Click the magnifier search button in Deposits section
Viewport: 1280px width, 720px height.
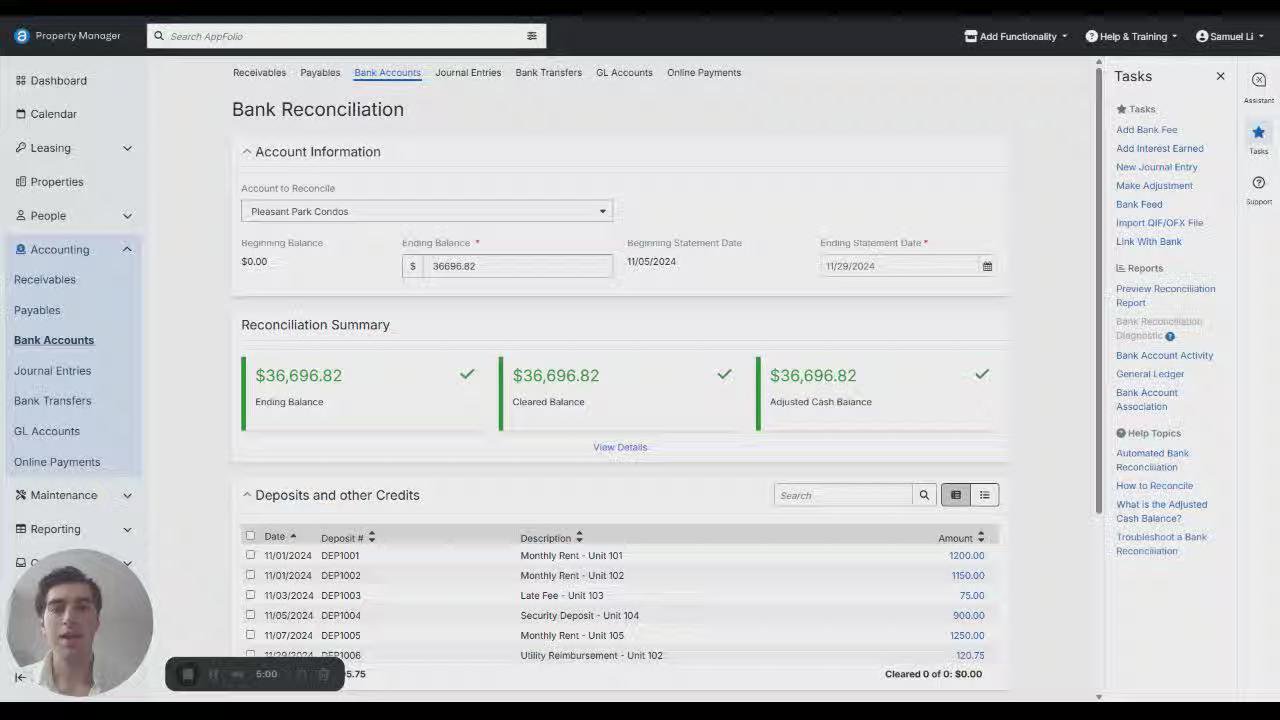pos(924,495)
